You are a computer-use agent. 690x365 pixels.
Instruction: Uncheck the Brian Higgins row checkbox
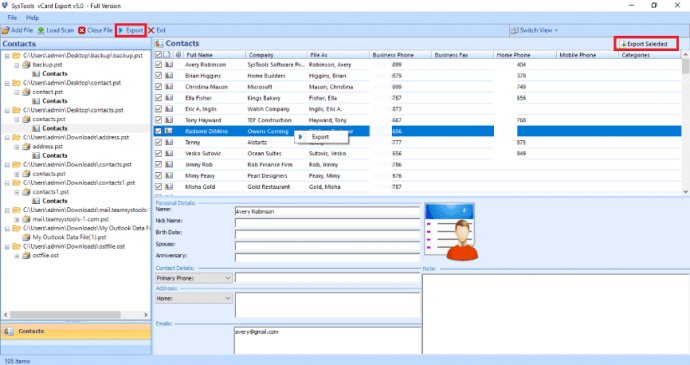coord(158,75)
